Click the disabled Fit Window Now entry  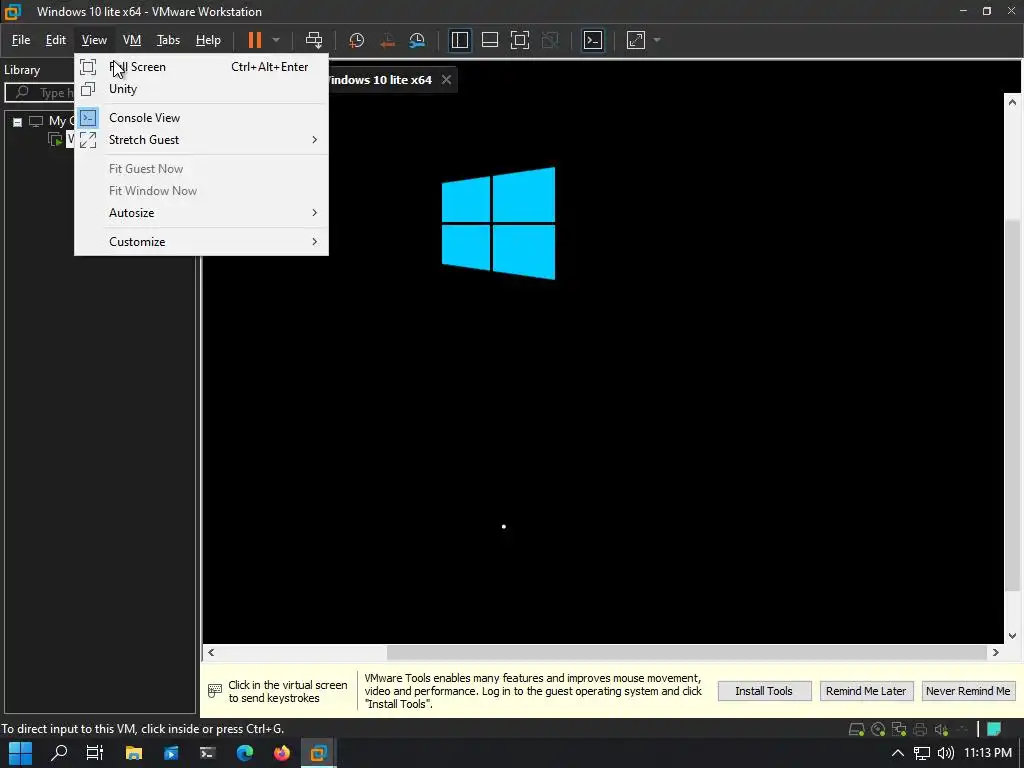[x=201, y=191]
